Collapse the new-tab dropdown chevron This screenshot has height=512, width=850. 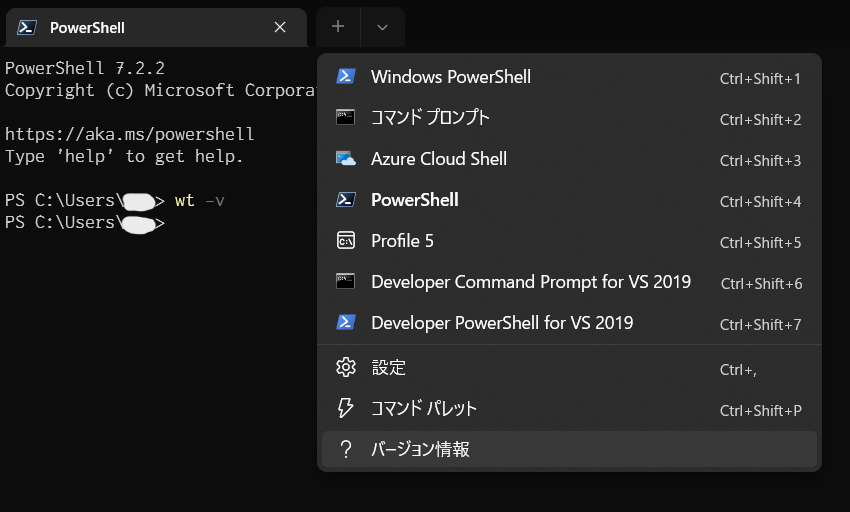click(x=382, y=27)
